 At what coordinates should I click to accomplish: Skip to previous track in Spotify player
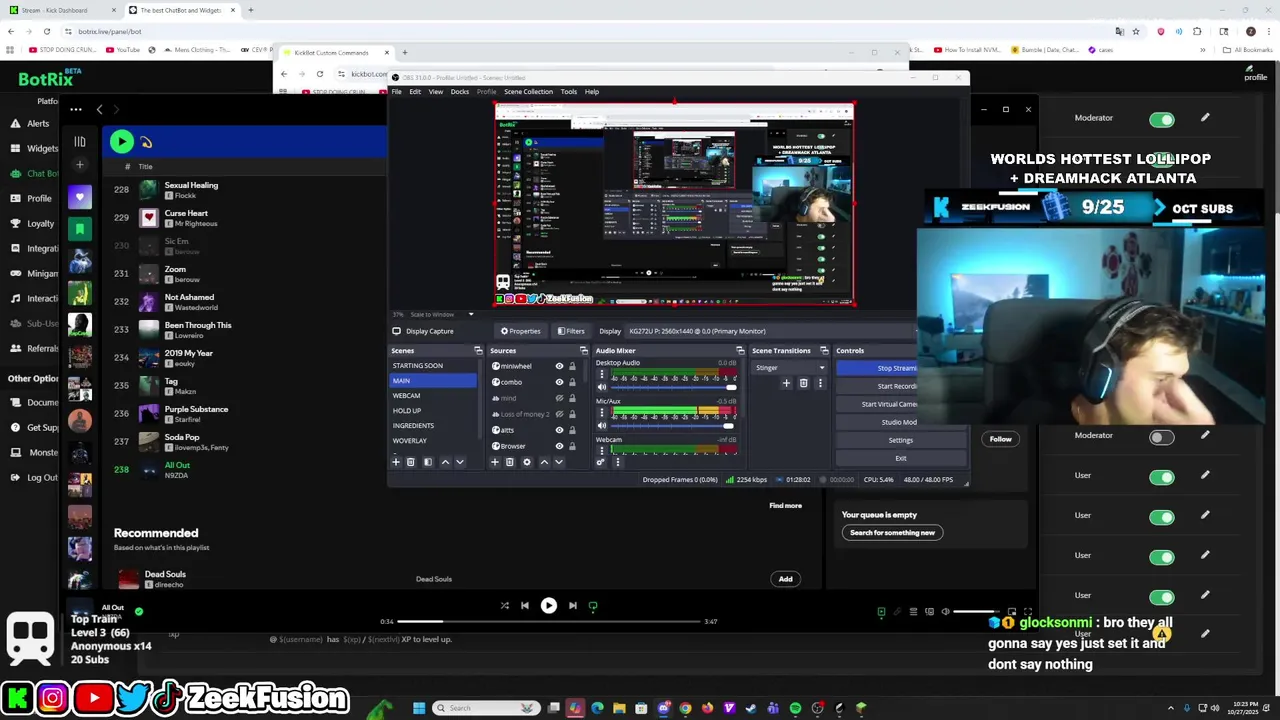524,605
